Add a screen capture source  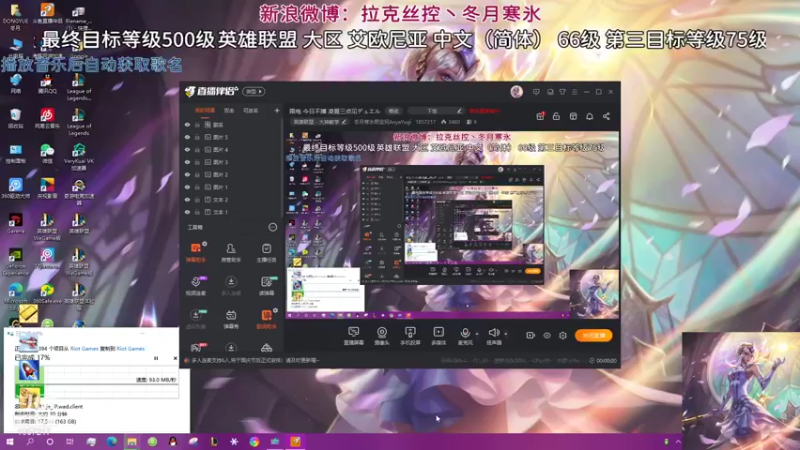(x=354, y=336)
